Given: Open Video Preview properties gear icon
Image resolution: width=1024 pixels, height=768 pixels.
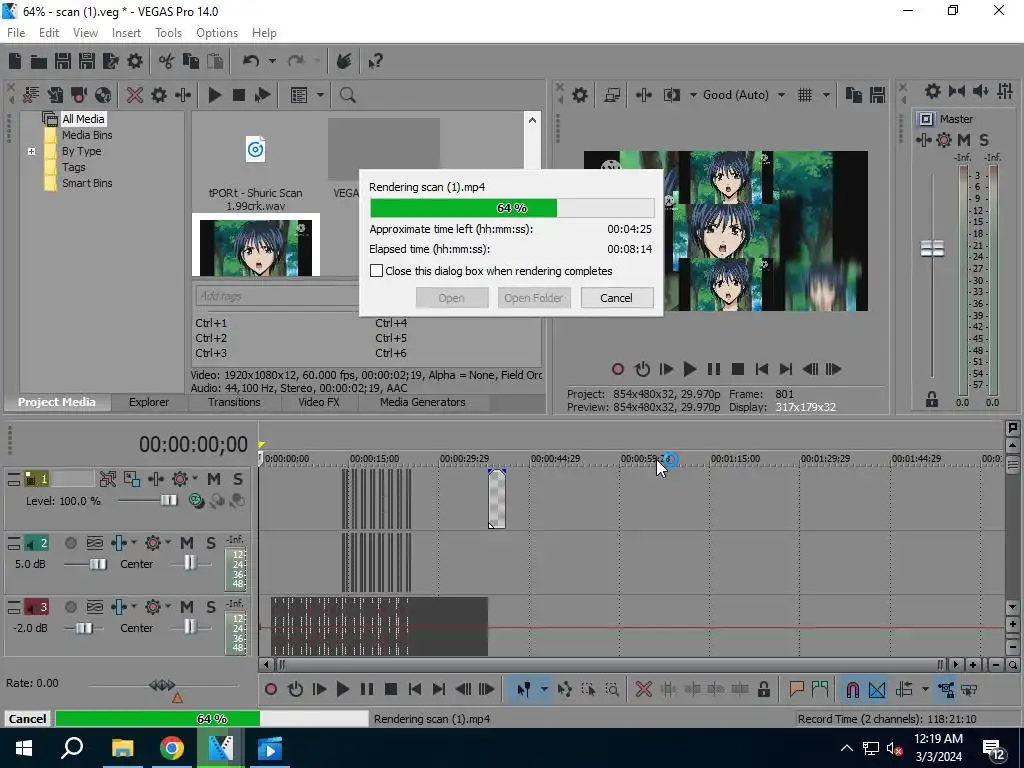Looking at the screenshot, I should tap(579, 95).
